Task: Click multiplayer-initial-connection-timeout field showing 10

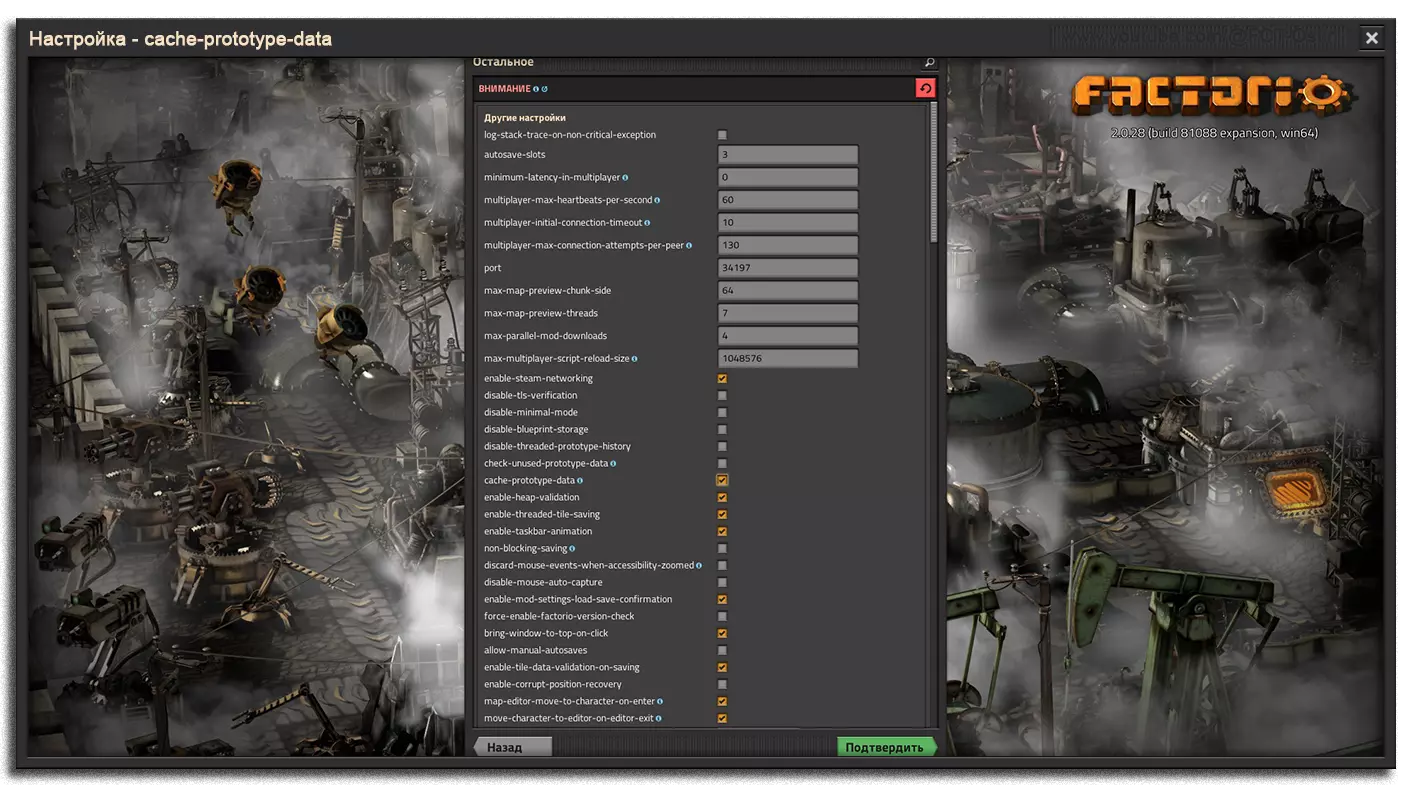Action: coord(788,223)
